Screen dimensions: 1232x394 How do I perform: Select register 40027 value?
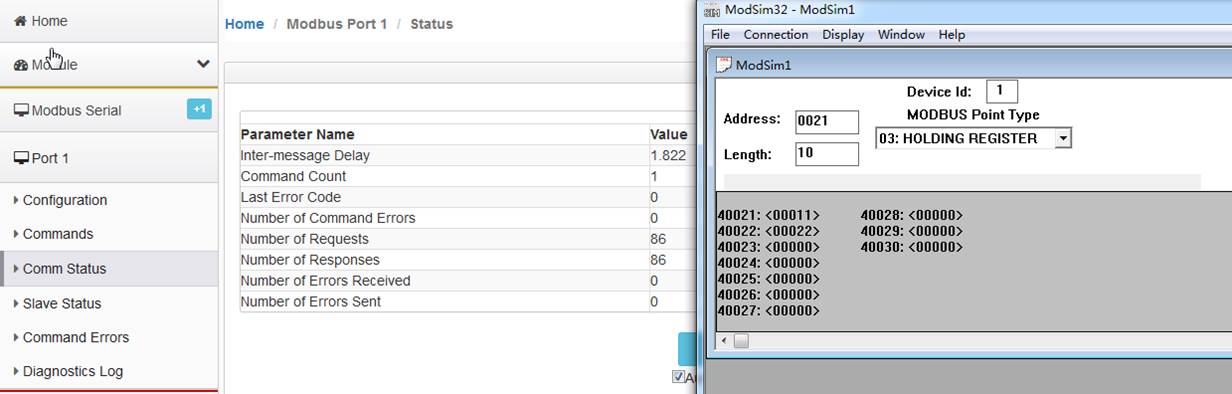point(792,311)
